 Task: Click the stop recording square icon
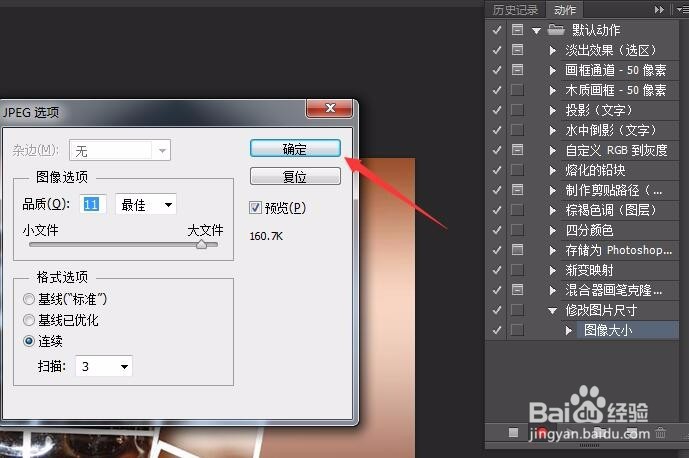(x=513, y=433)
